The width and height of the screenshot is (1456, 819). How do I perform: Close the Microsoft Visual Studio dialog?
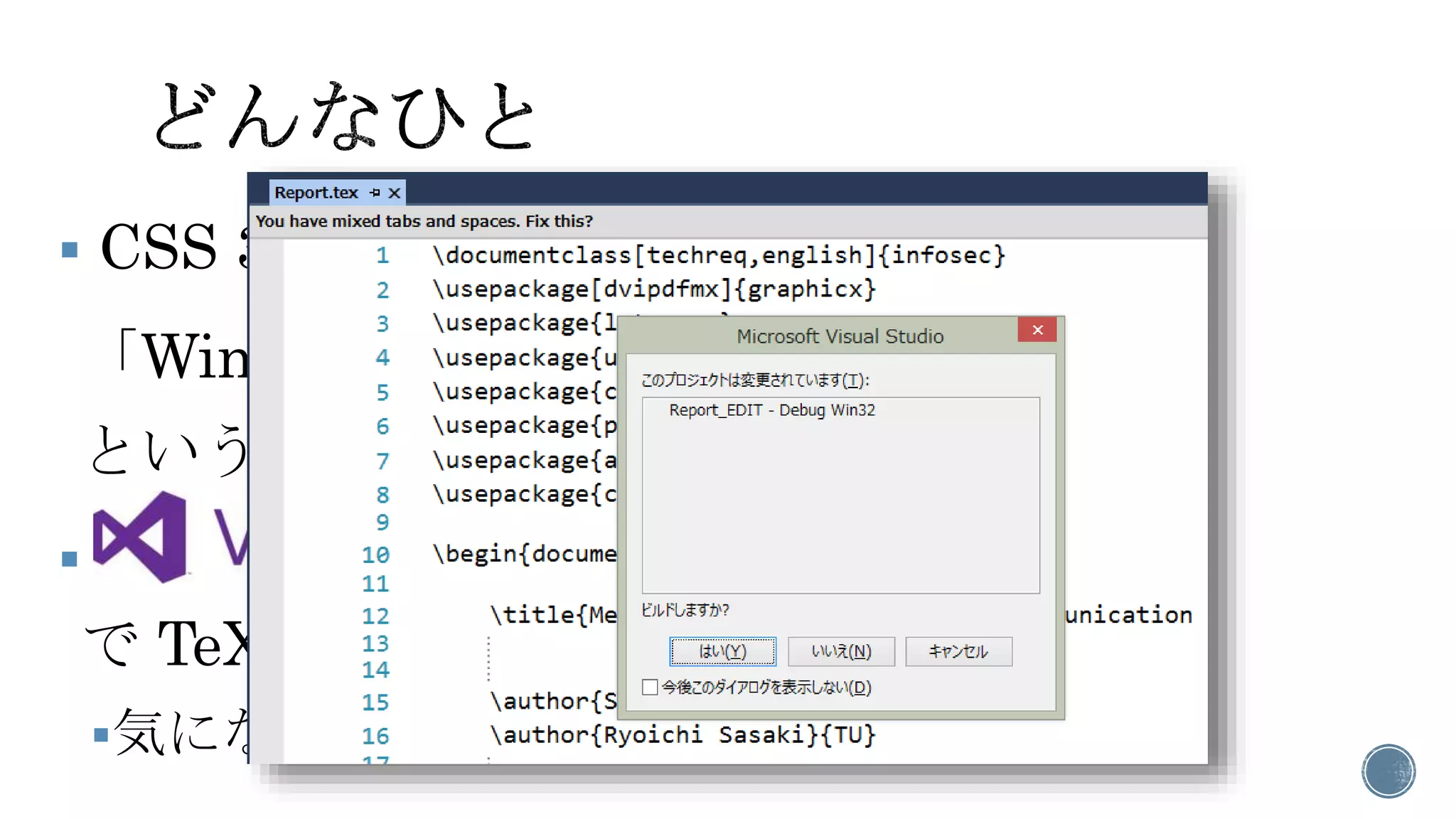point(1037,330)
